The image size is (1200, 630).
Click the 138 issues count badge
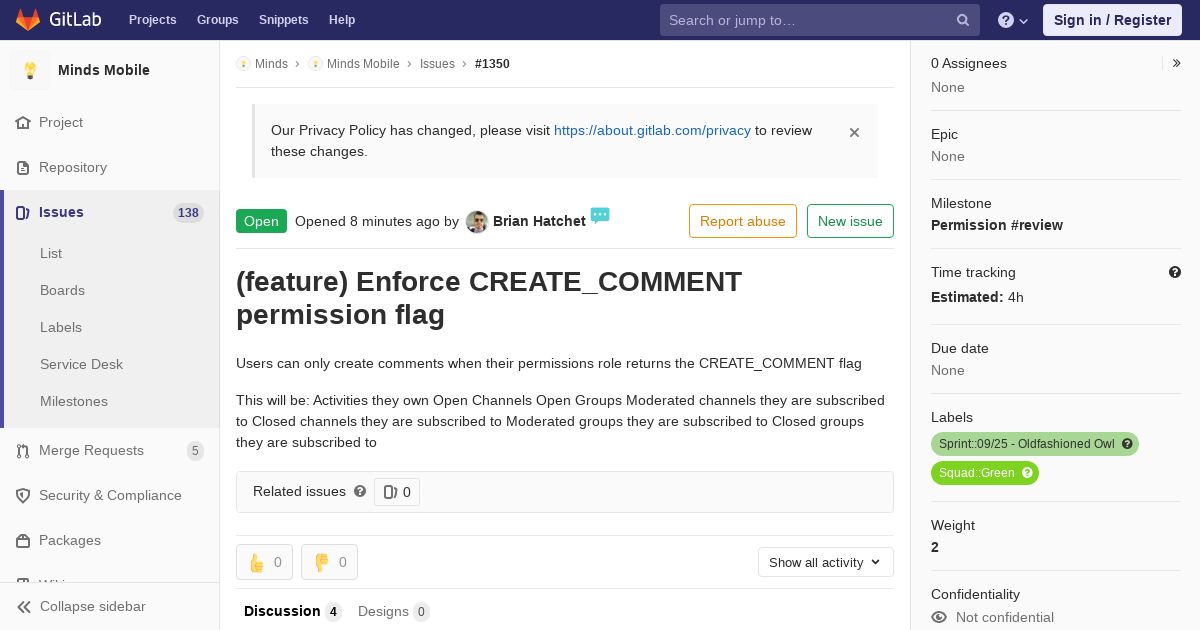(188, 213)
